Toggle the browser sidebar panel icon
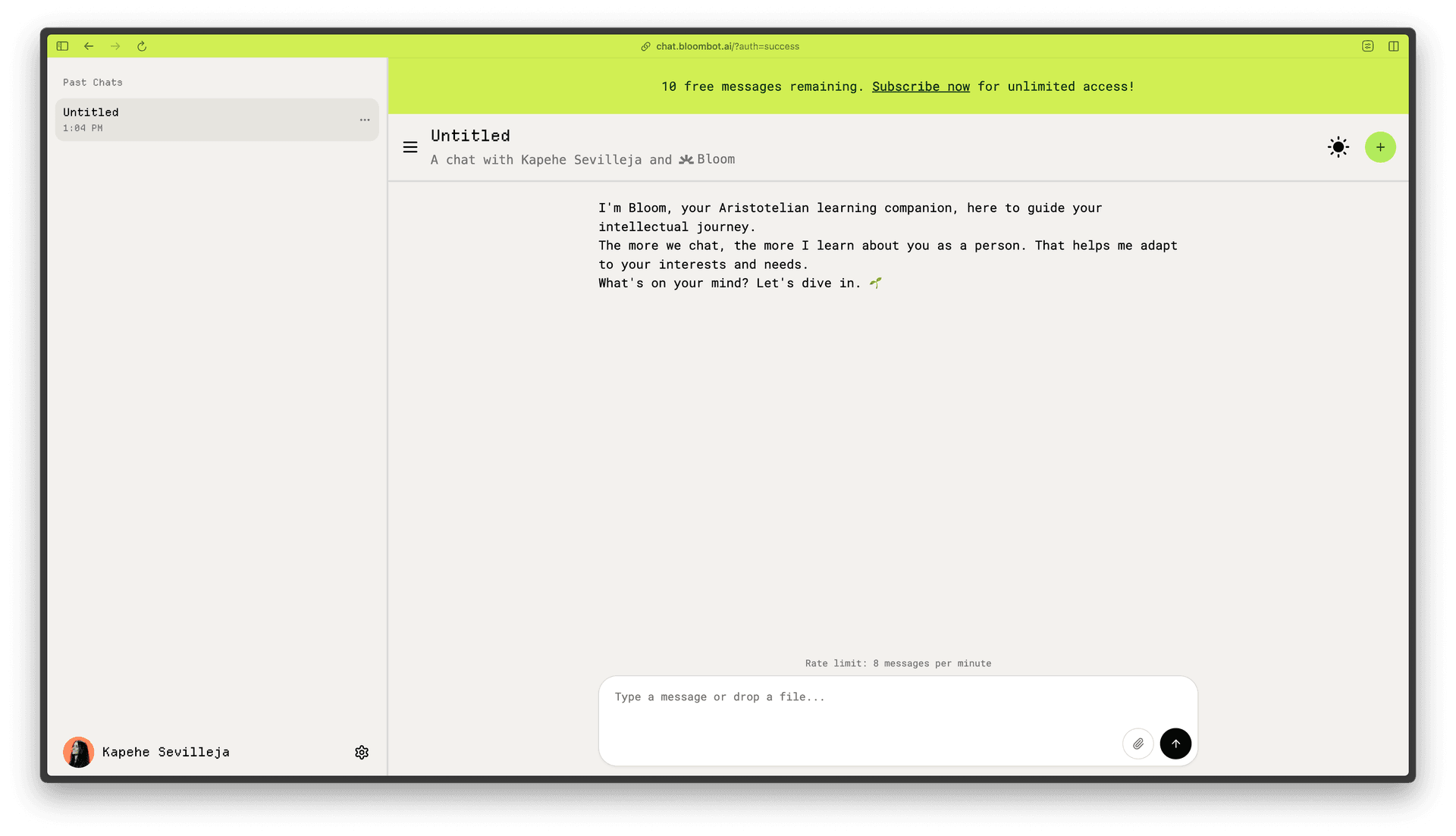This screenshot has height=836, width=1456. coord(62,46)
